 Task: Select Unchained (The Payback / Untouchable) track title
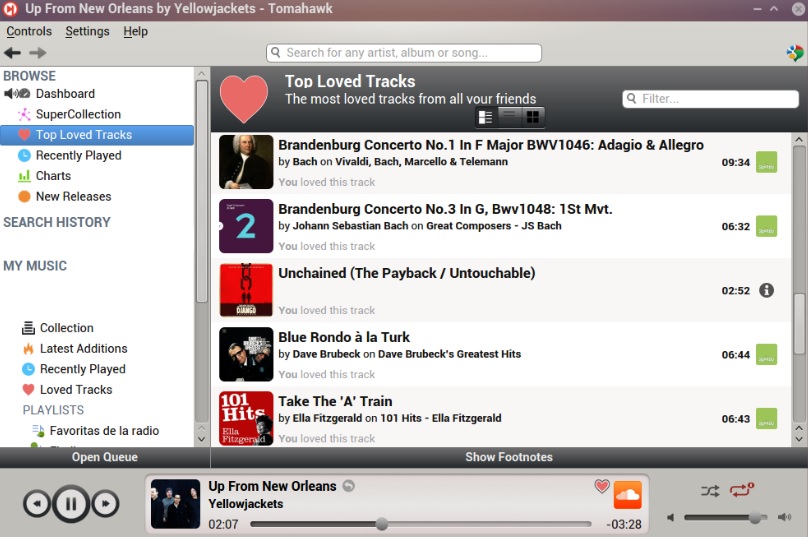[407, 273]
